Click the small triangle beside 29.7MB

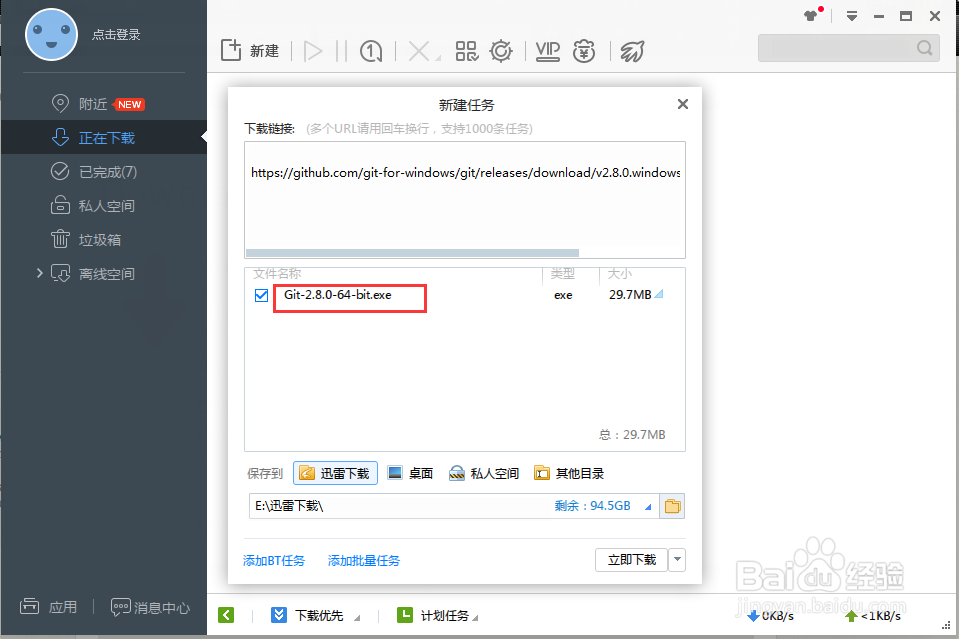pos(659,294)
